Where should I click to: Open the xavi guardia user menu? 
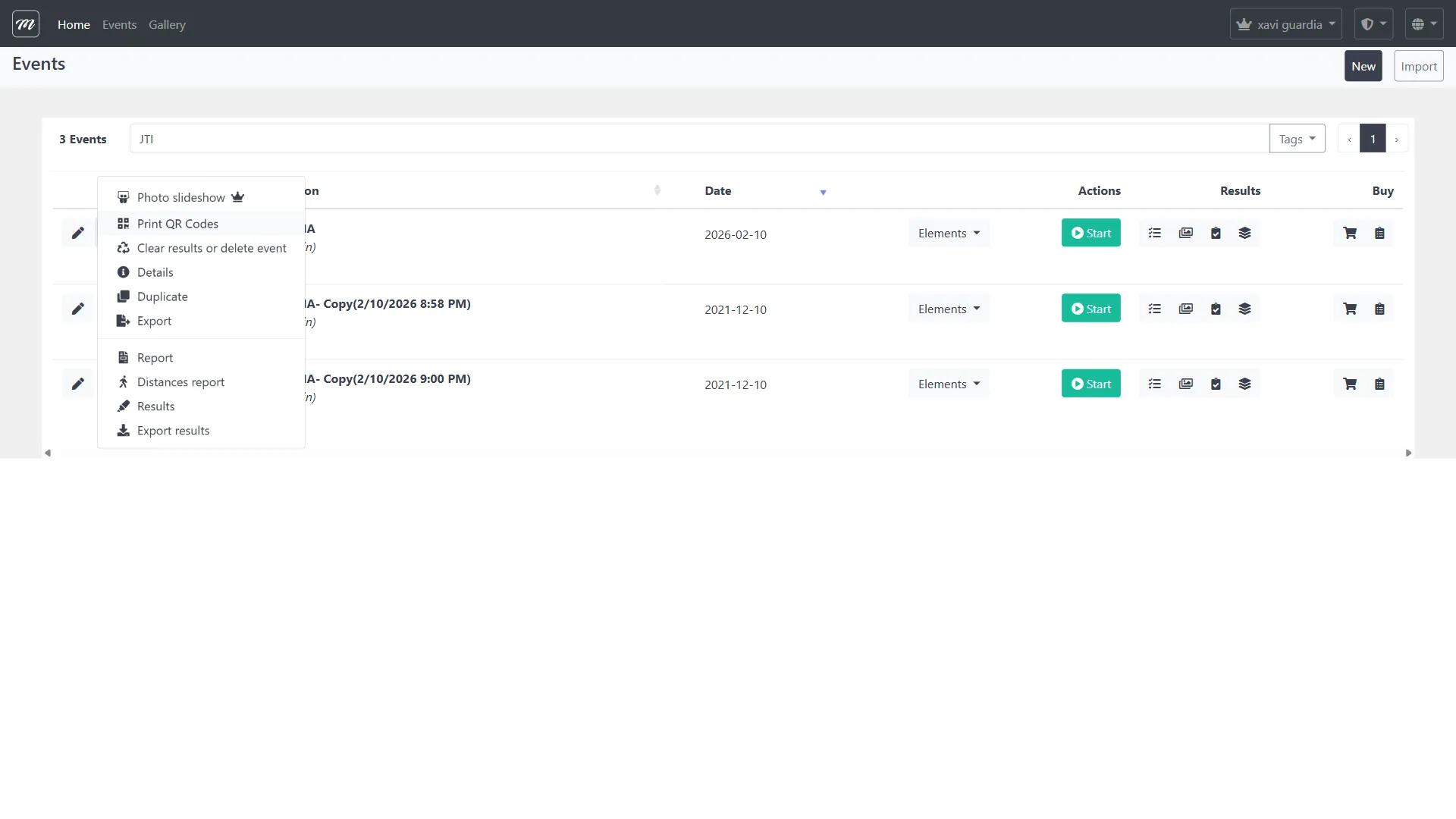1285,24
